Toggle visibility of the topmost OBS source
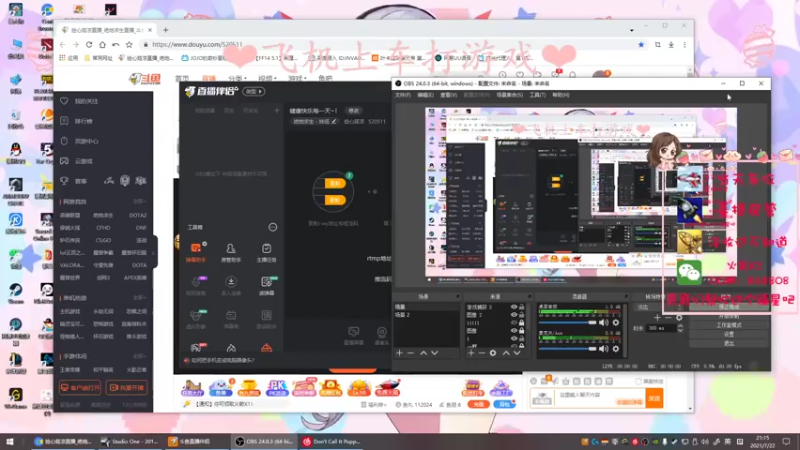The image size is (800, 450). point(514,307)
